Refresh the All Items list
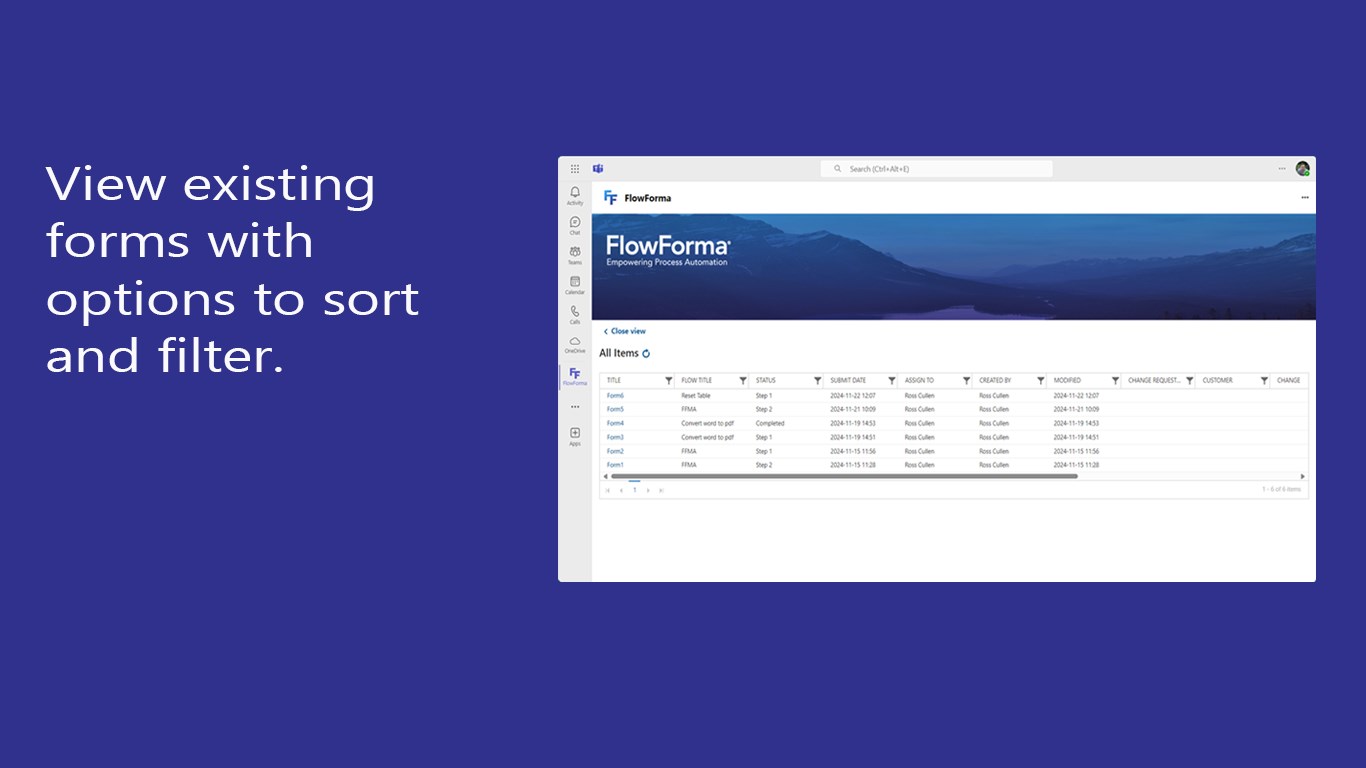This screenshot has height=768, width=1366. (646, 353)
